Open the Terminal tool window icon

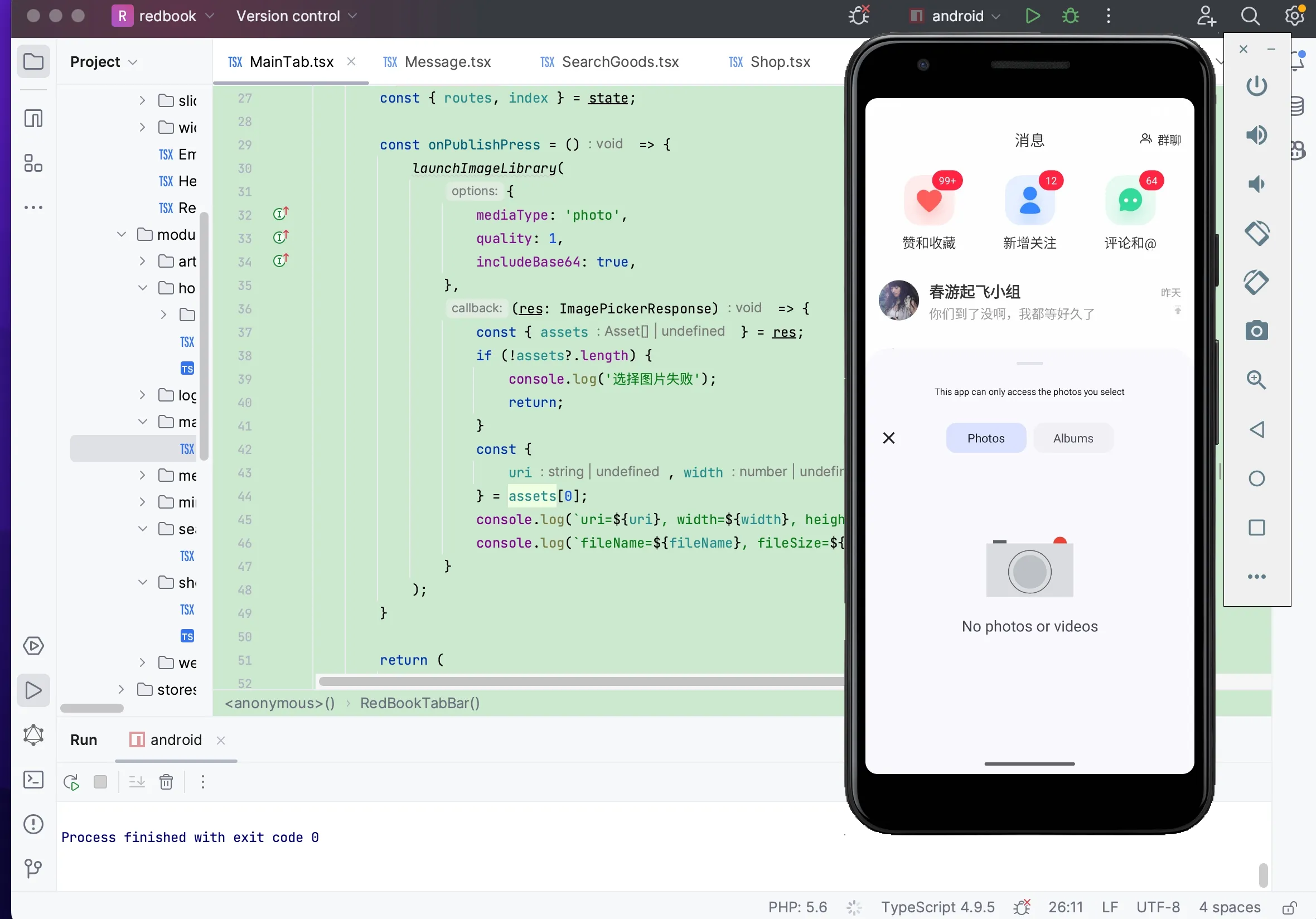[x=33, y=780]
